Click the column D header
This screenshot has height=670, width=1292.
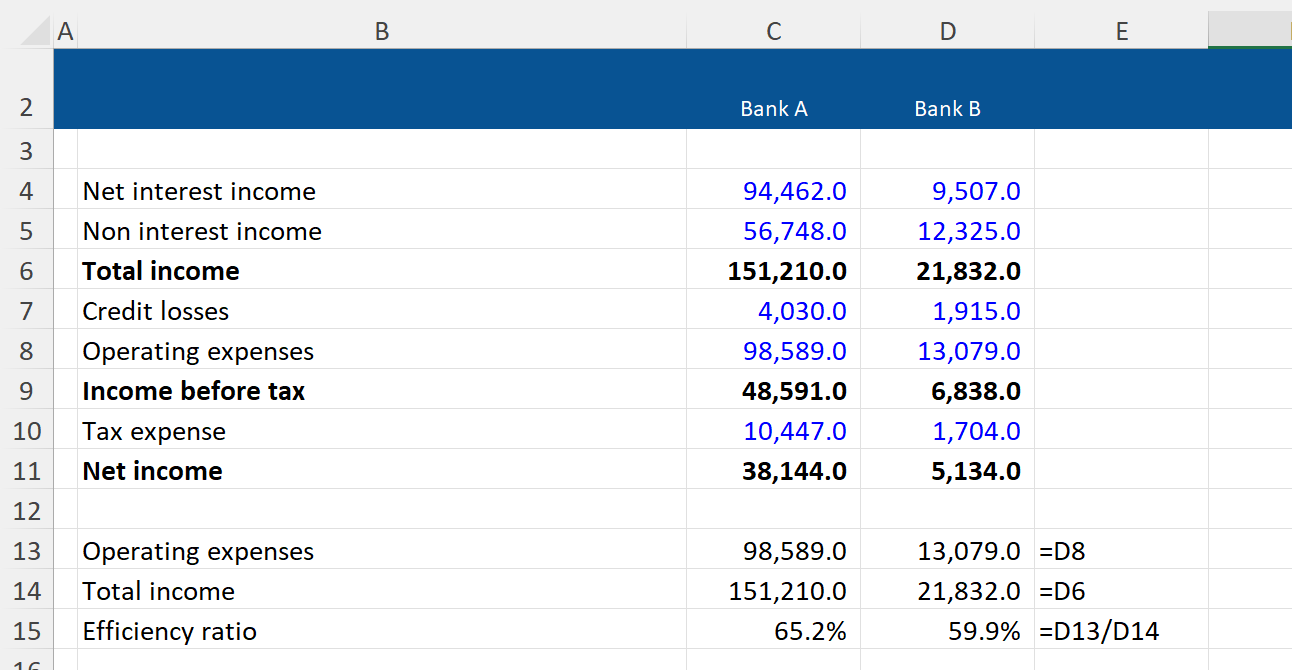tap(947, 32)
